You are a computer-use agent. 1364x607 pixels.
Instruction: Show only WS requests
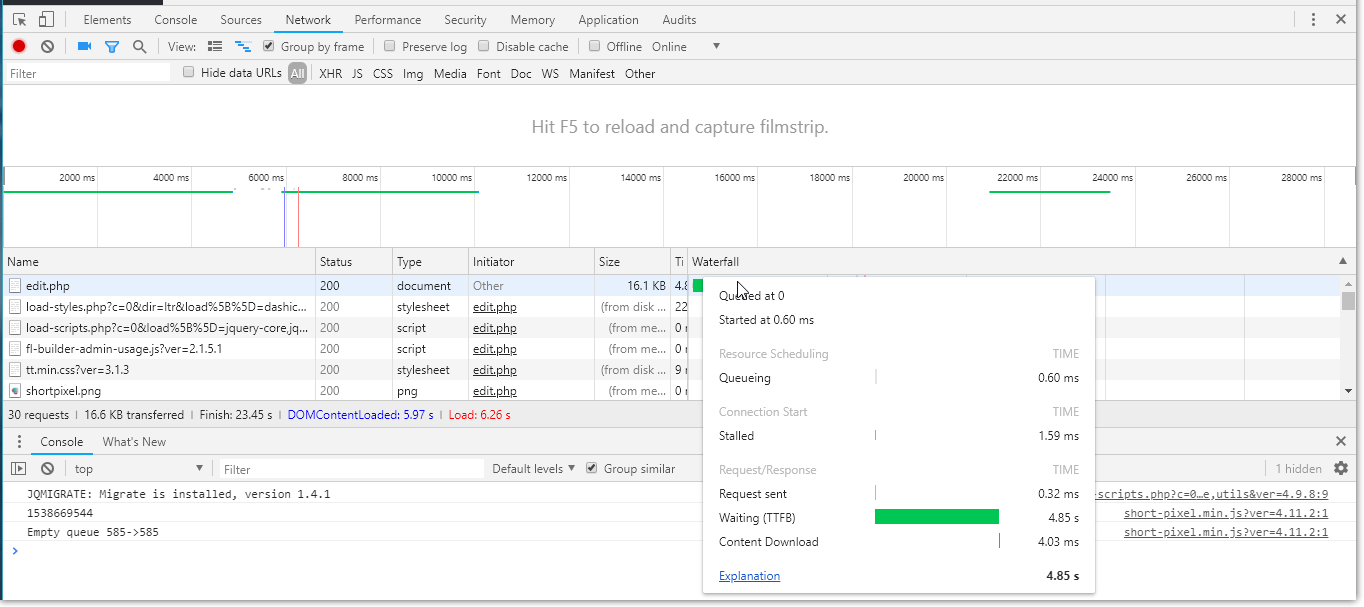(550, 73)
